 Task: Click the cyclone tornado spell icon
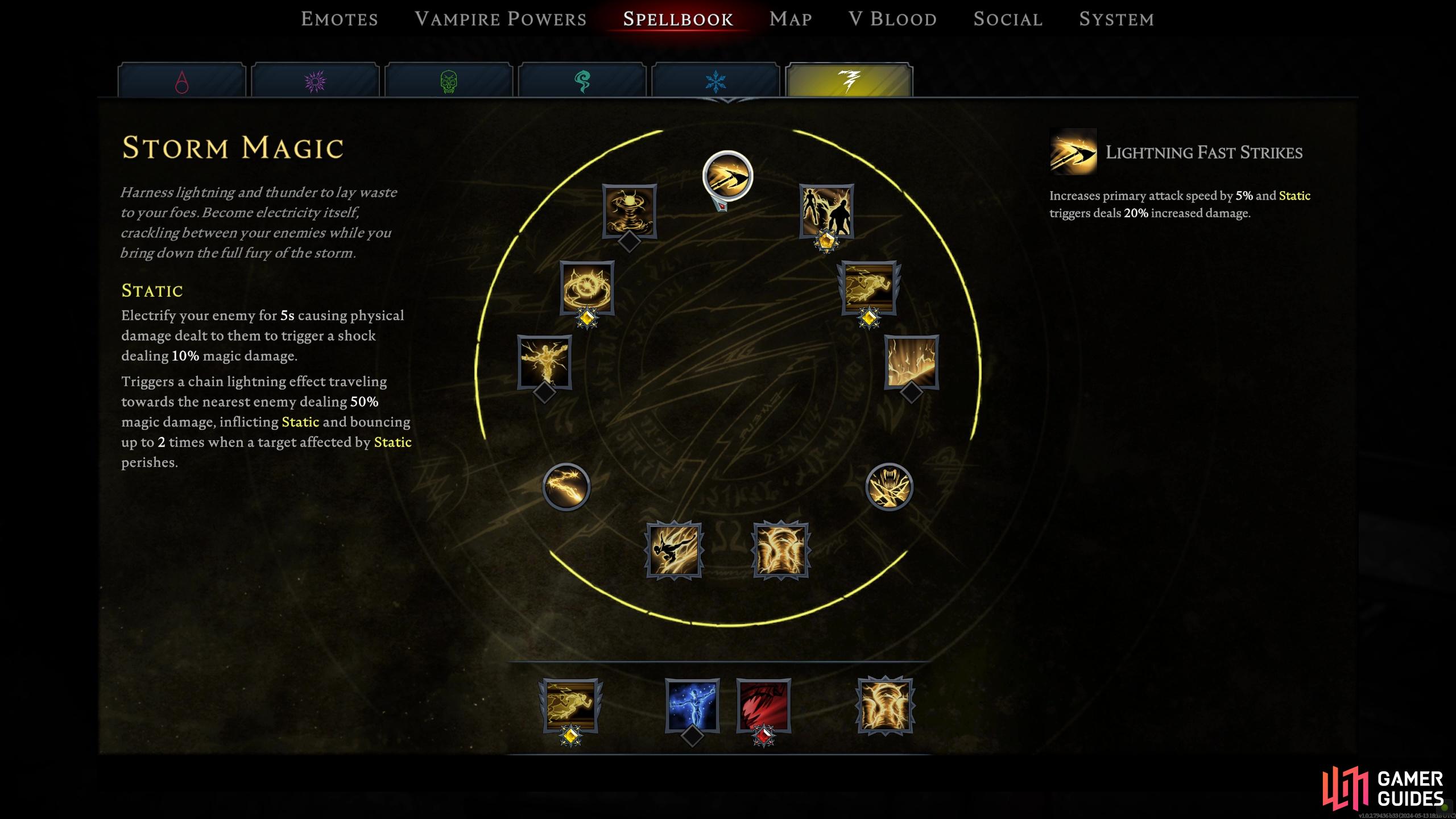point(630,211)
